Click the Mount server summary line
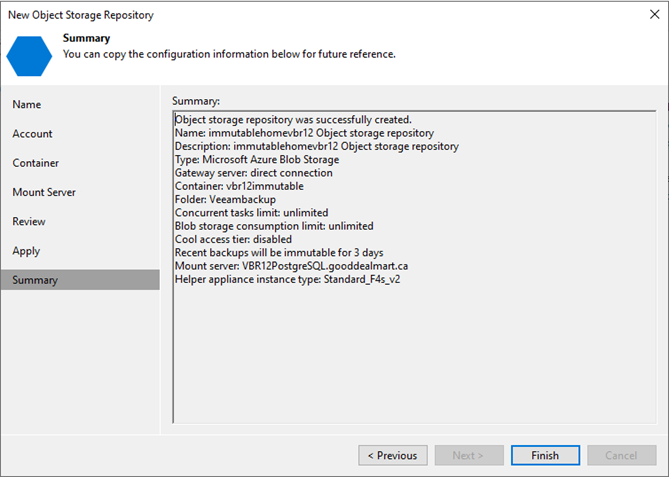This screenshot has width=669, height=477. (291, 266)
